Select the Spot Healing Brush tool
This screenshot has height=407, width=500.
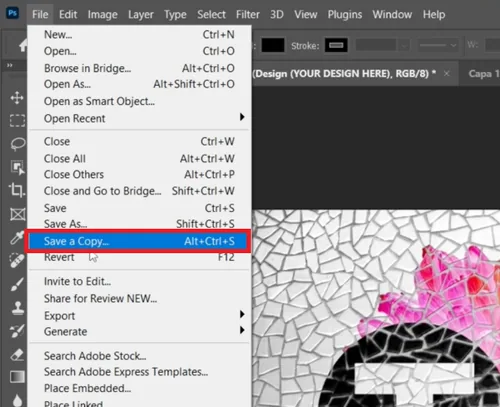(17, 261)
